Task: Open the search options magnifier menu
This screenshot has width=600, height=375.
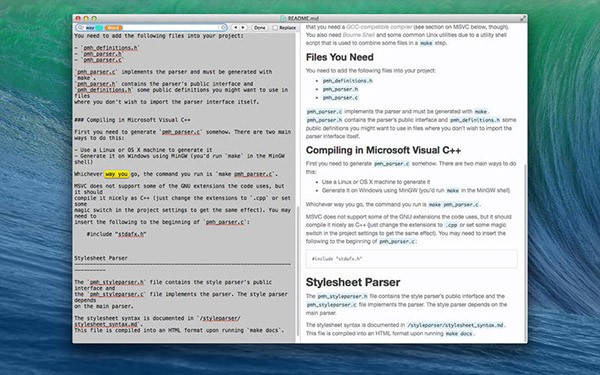Action: tap(81, 28)
